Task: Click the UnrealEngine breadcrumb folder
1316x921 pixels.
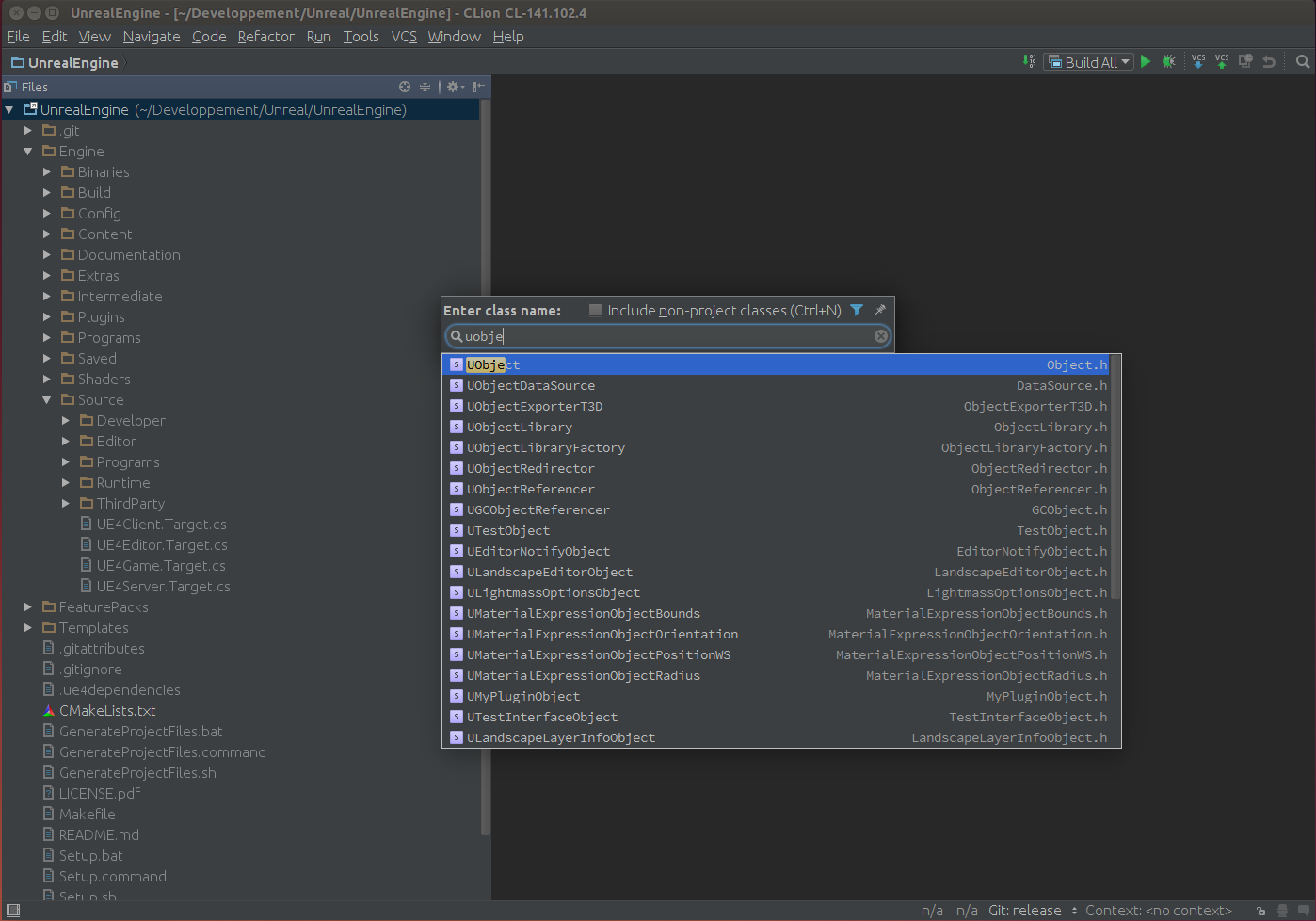Action: point(64,62)
